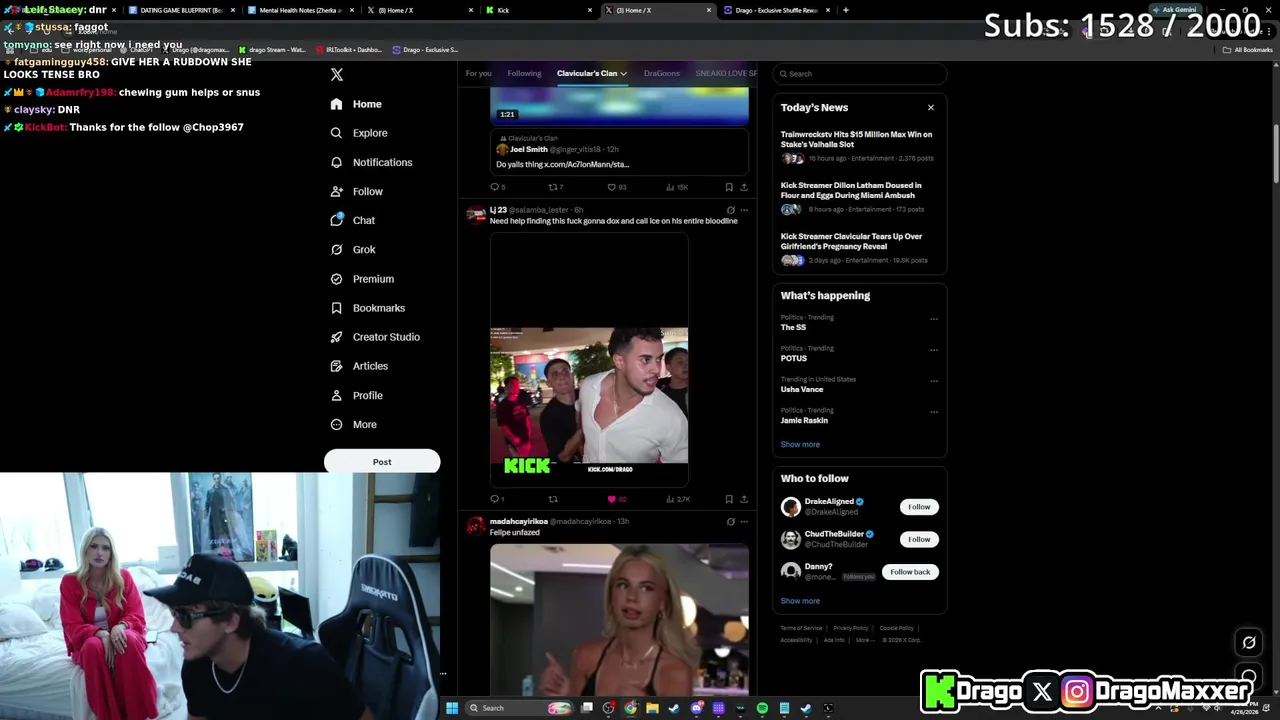The width and height of the screenshot is (1280, 720).
Task: Click the Articles icon in the sidebar
Action: point(337,366)
